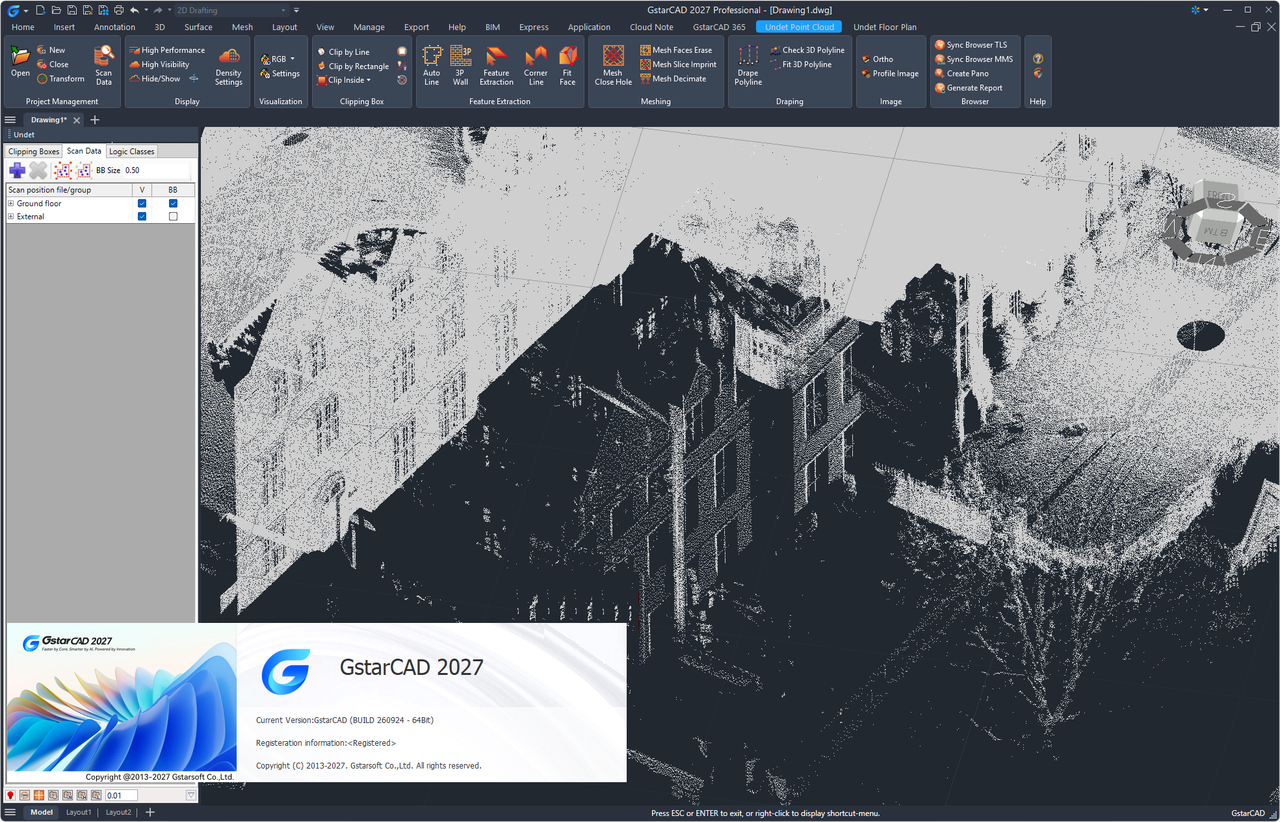Launch Mesh Close Hole
1280x822 pixels.
click(613, 64)
